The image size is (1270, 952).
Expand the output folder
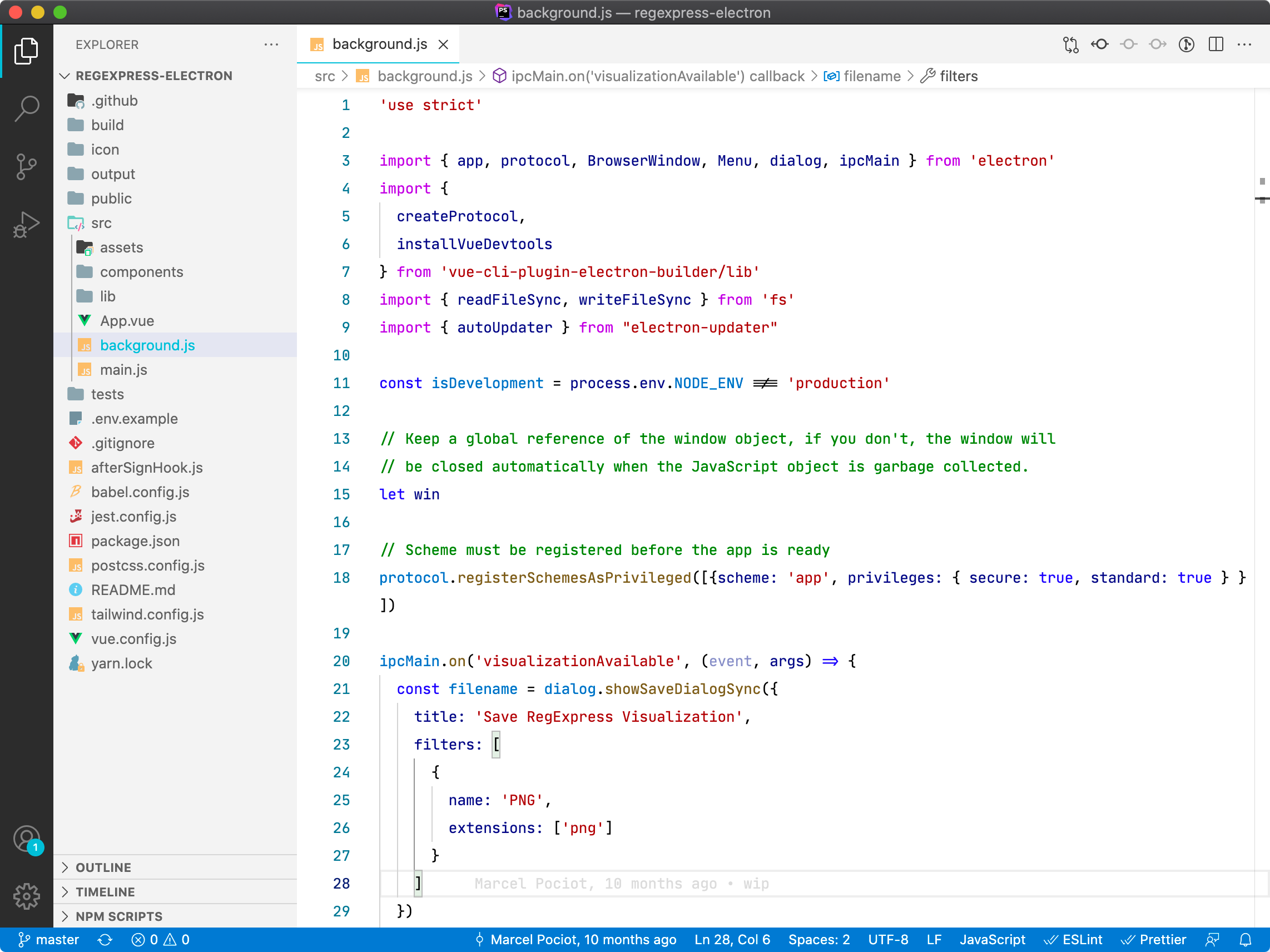(175, 174)
